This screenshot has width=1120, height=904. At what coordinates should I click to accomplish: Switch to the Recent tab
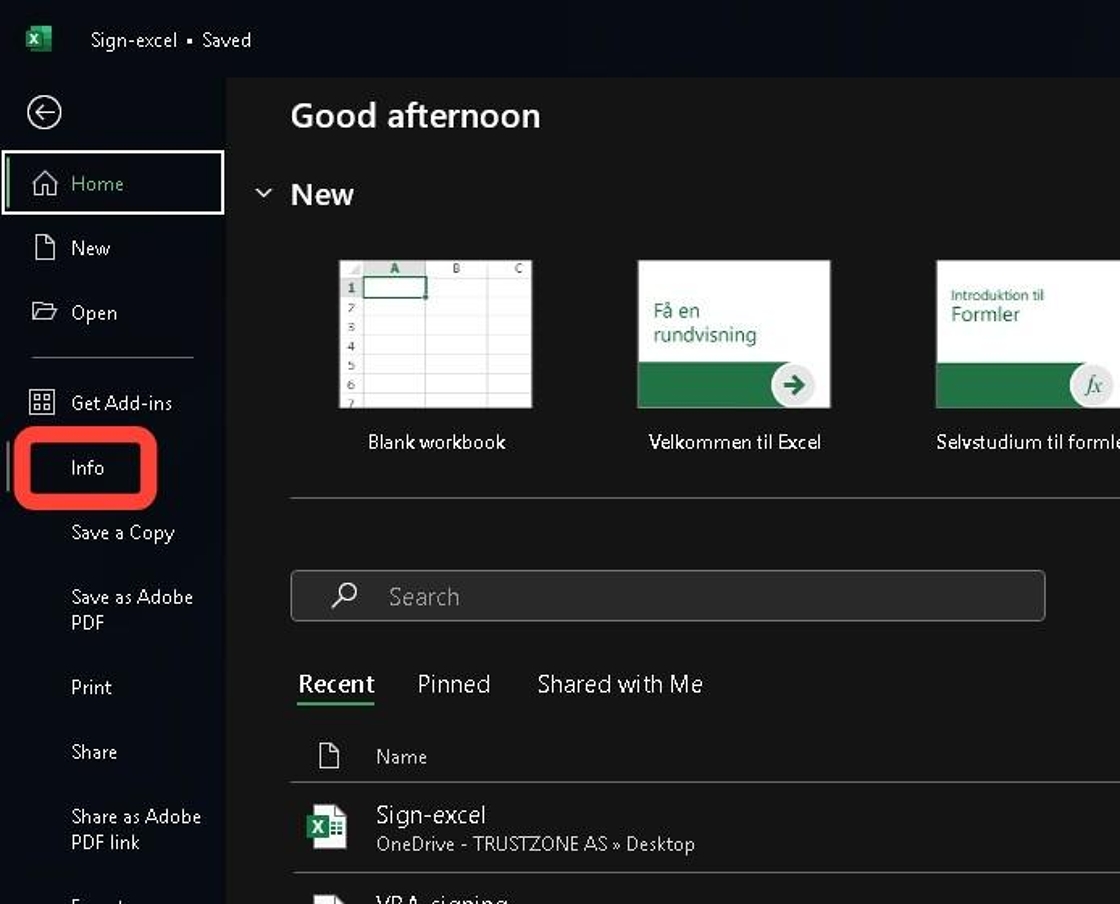tap(336, 684)
